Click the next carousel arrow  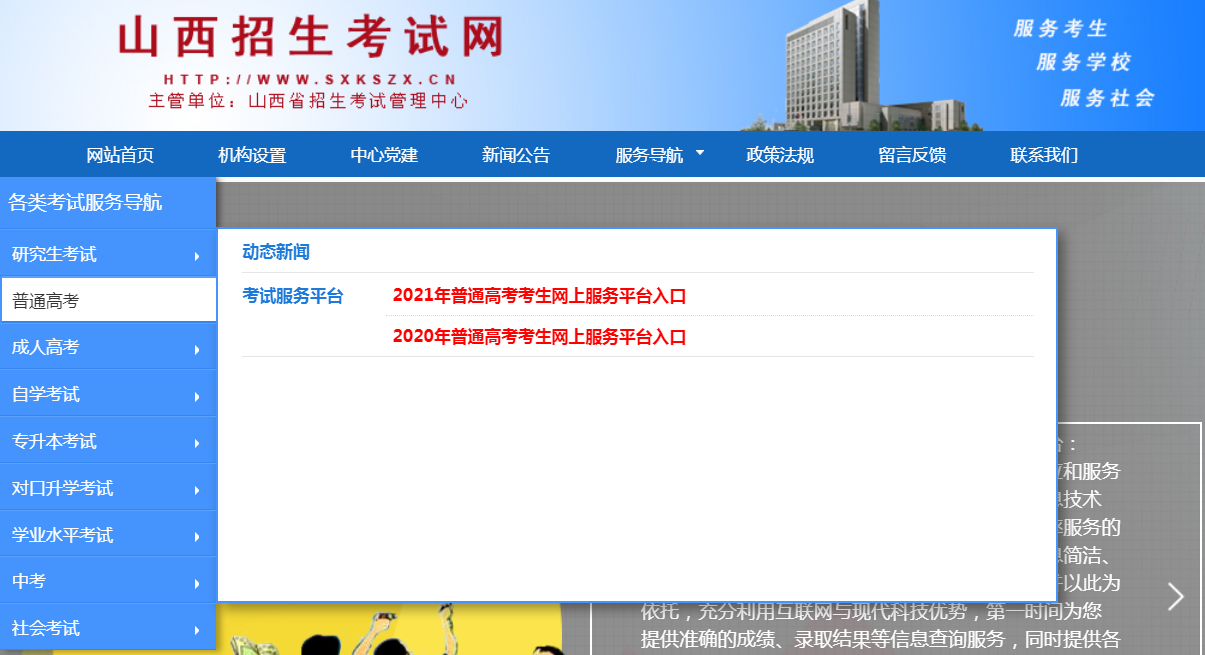[x=1175, y=595]
